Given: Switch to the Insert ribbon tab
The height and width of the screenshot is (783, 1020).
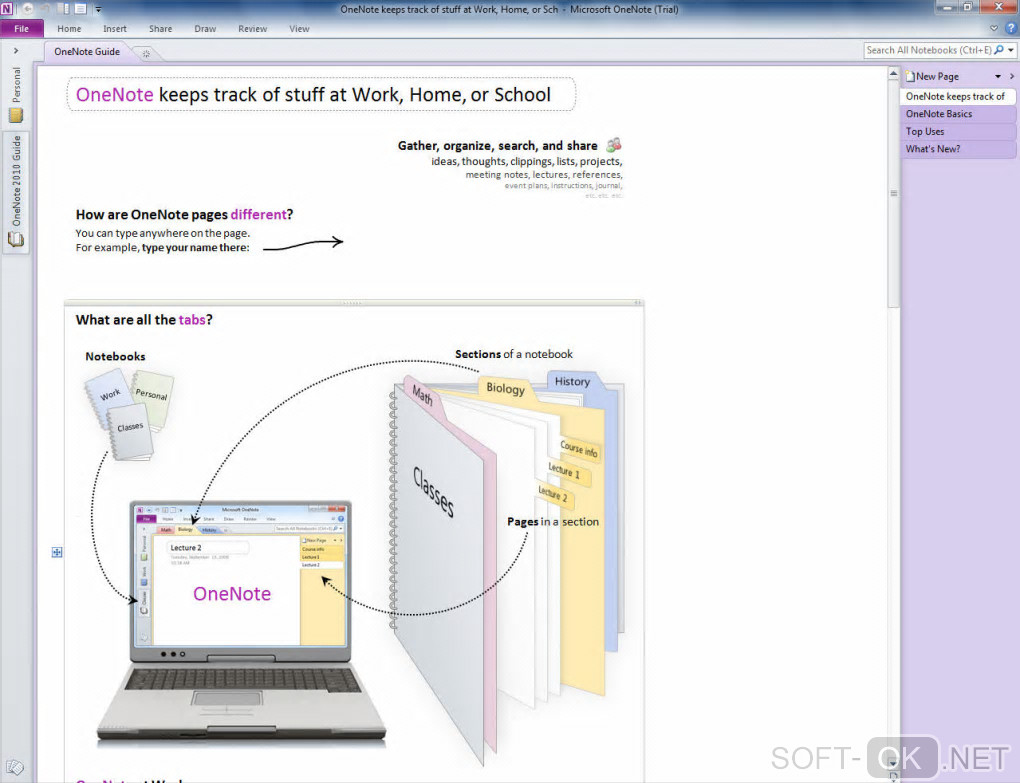Looking at the screenshot, I should [x=114, y=29].
